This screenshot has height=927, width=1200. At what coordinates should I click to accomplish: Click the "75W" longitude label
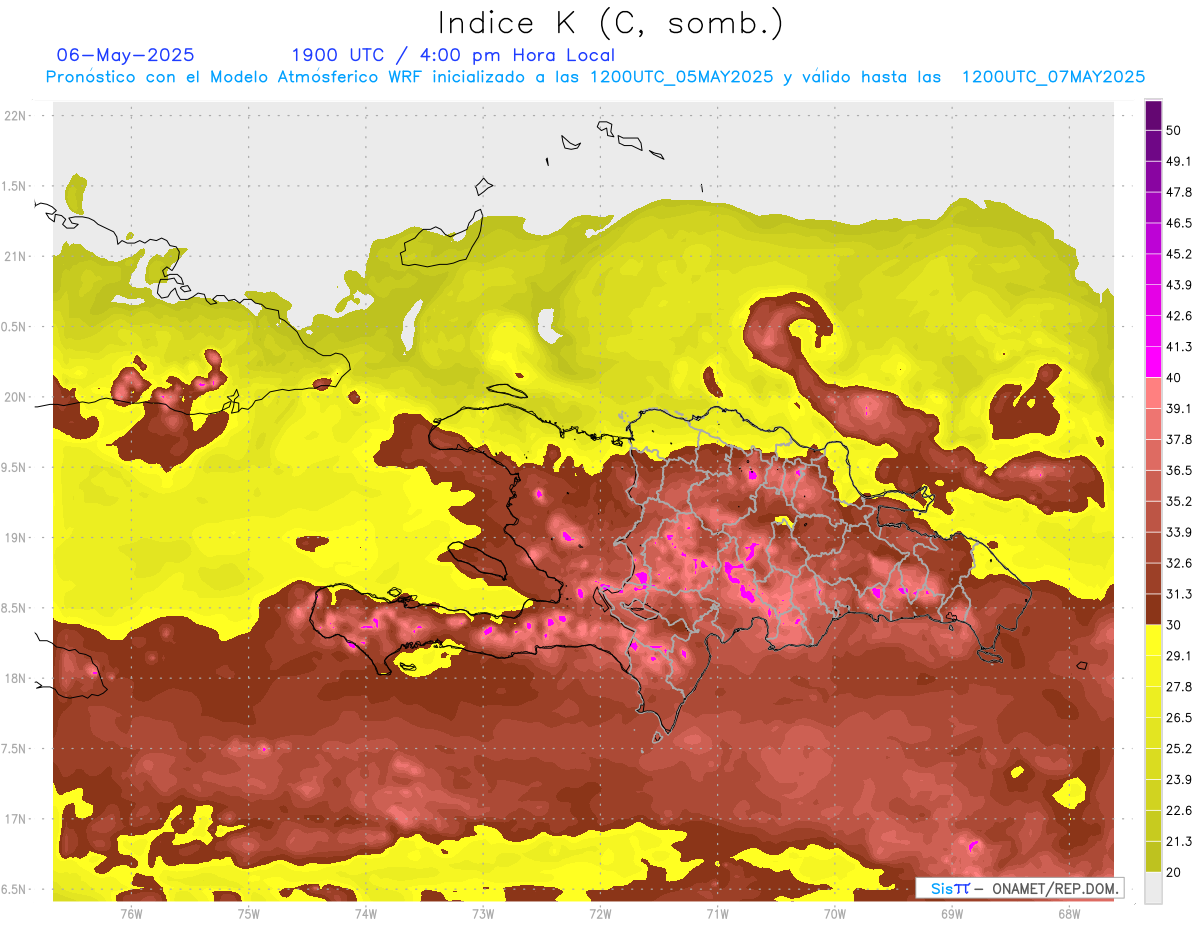point(249,913)
